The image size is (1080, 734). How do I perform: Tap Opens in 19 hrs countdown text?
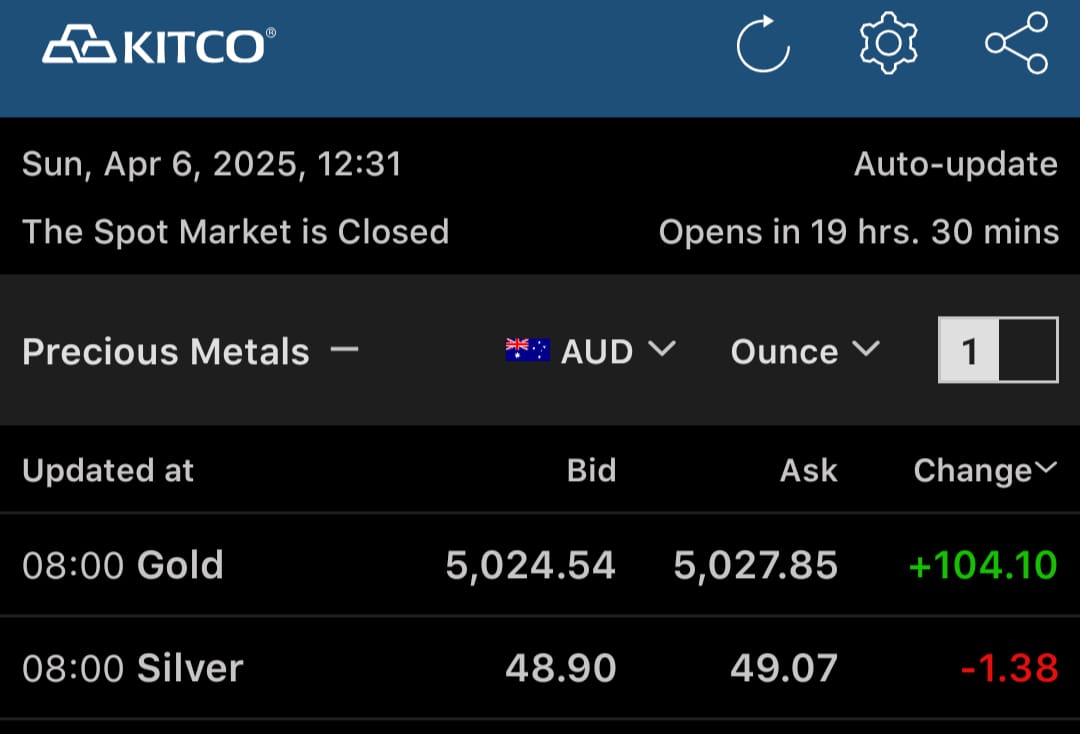(x=859, y=232)
